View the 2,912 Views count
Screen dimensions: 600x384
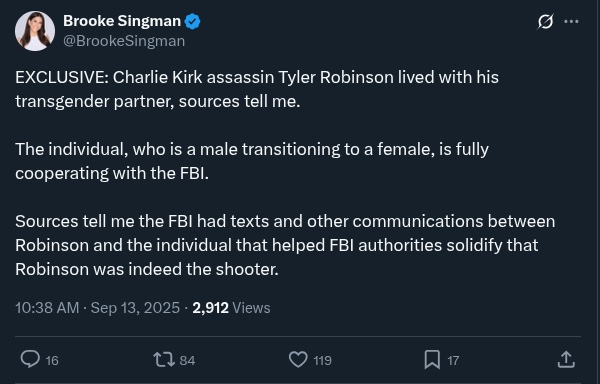tap(231, 308)
